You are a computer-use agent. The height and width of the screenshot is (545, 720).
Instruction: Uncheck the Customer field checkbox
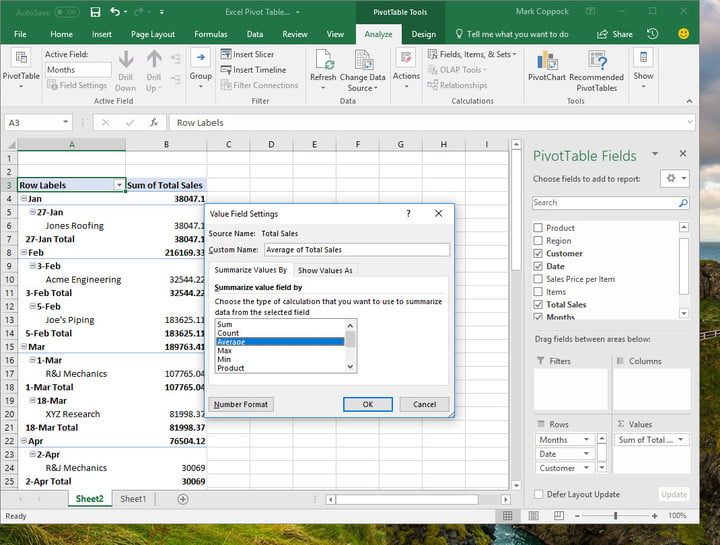click(x=538, y=254)
